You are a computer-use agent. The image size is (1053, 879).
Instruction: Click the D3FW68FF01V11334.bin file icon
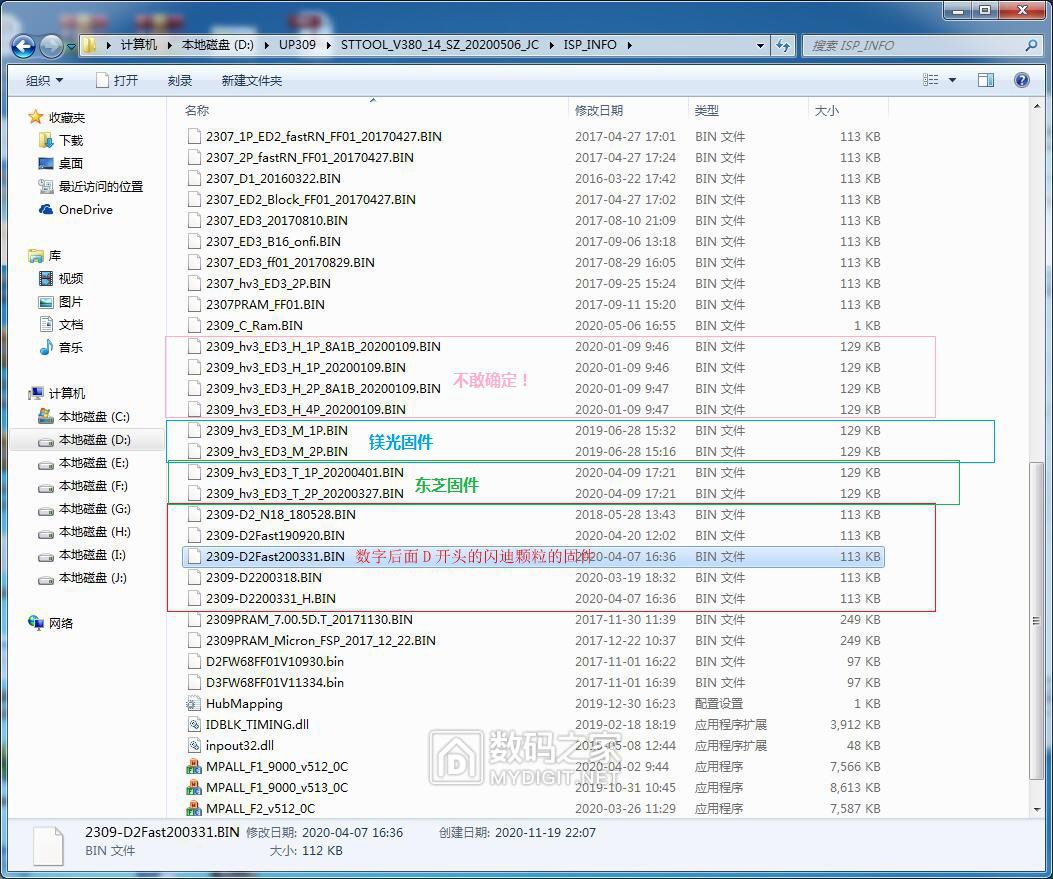pyautogui.click(x=194, y=682)
